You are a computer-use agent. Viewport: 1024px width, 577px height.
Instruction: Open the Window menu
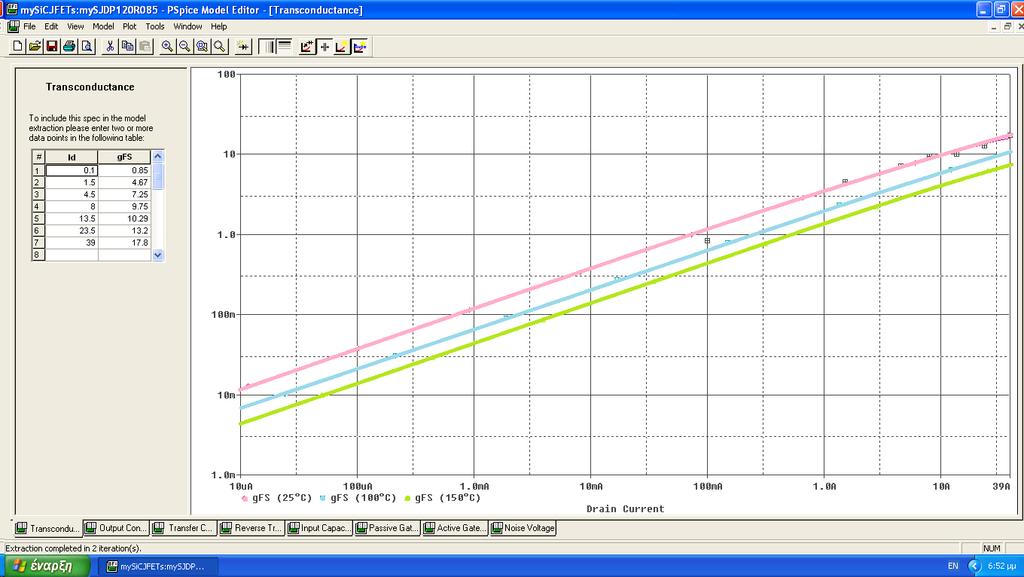point(187,27)
